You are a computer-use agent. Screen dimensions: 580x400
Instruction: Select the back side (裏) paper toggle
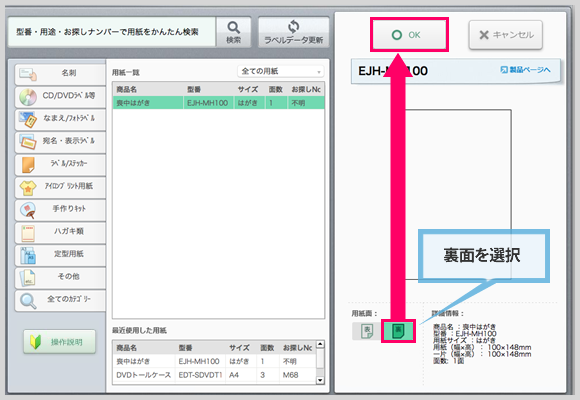point(398,331)
